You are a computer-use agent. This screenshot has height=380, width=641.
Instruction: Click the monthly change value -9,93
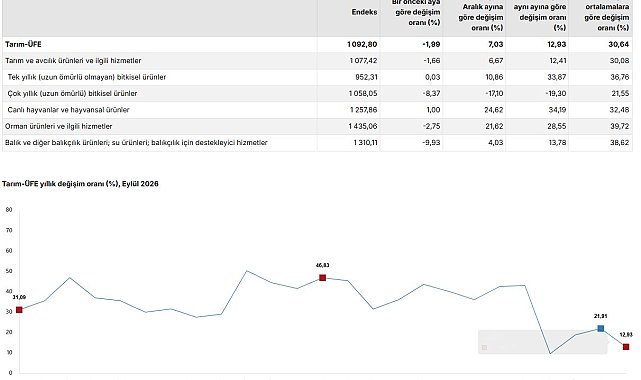pos(432,143)
